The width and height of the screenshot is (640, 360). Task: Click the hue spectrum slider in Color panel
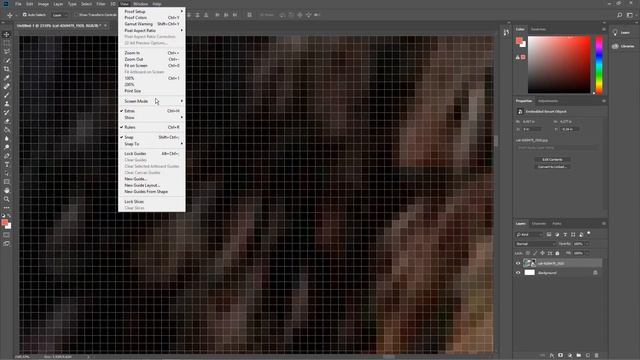coord(599,64)
